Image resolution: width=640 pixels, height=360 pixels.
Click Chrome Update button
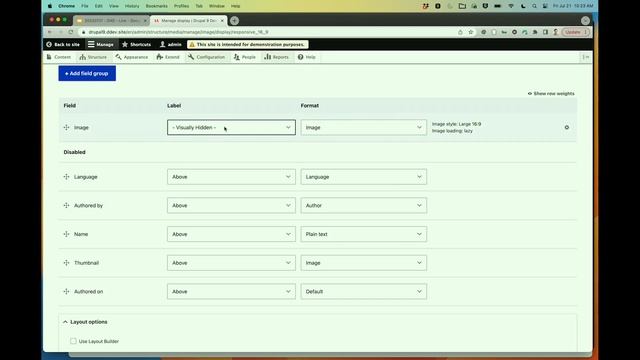click(576, 32)
